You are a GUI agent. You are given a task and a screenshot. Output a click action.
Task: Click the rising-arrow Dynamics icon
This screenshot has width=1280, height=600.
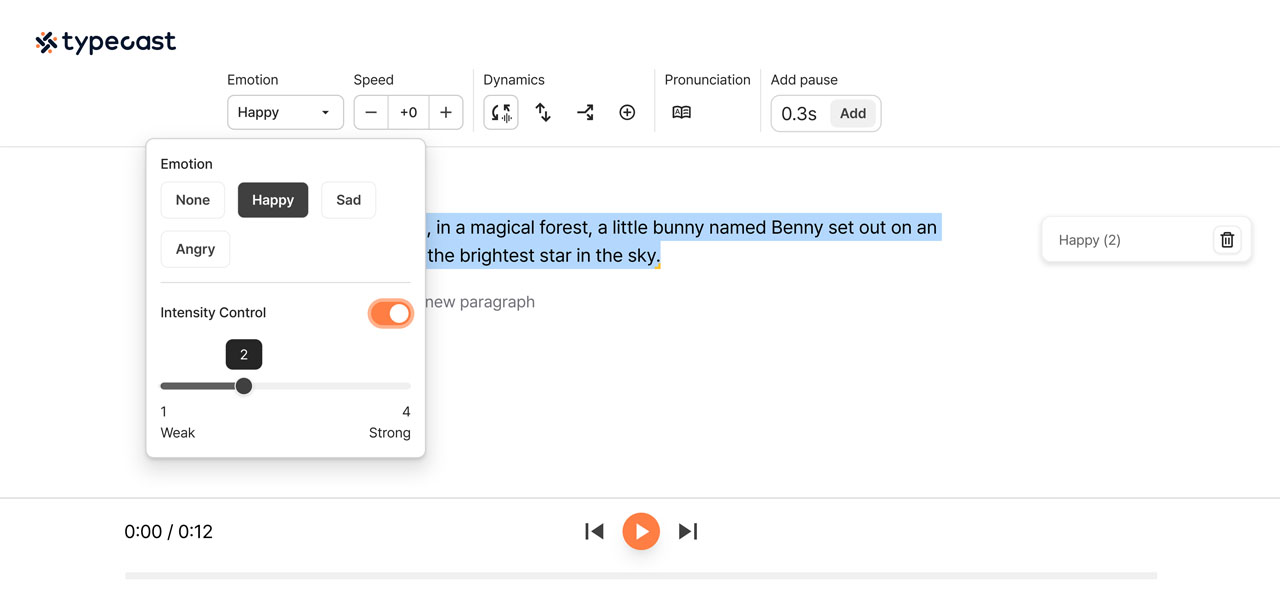pyautogui.click(x=585, y=112)
